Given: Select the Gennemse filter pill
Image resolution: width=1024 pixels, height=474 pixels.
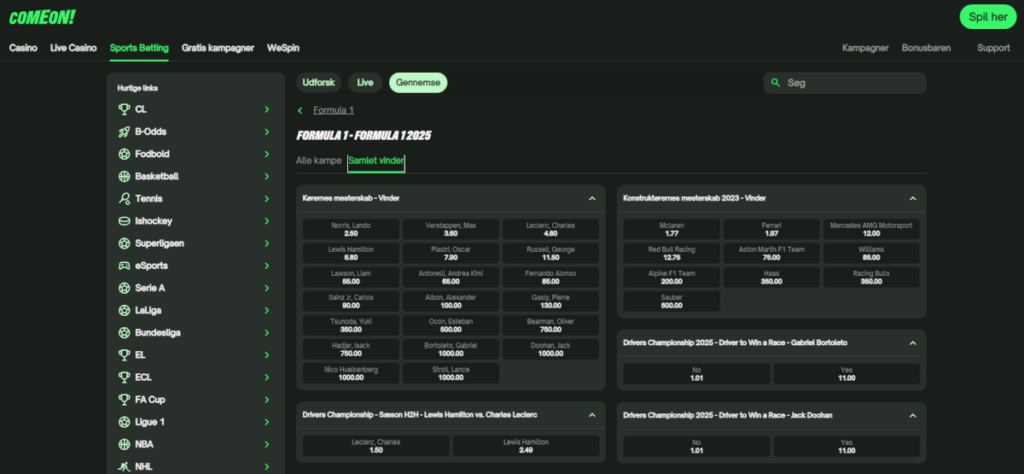Looking at the screenshot, I should (x=418, y=83).
